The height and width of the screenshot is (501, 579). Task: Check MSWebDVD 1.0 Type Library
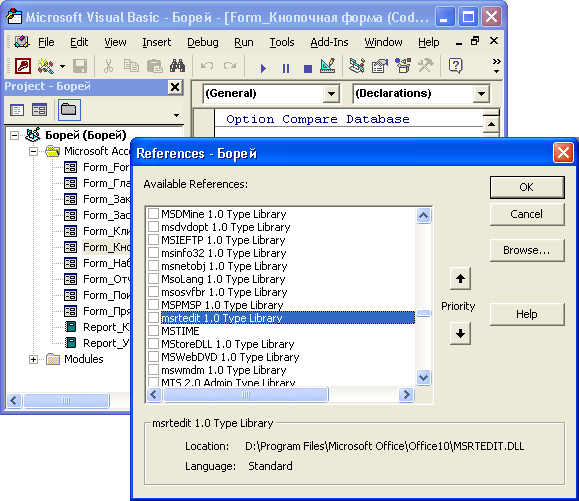[153, 357]
